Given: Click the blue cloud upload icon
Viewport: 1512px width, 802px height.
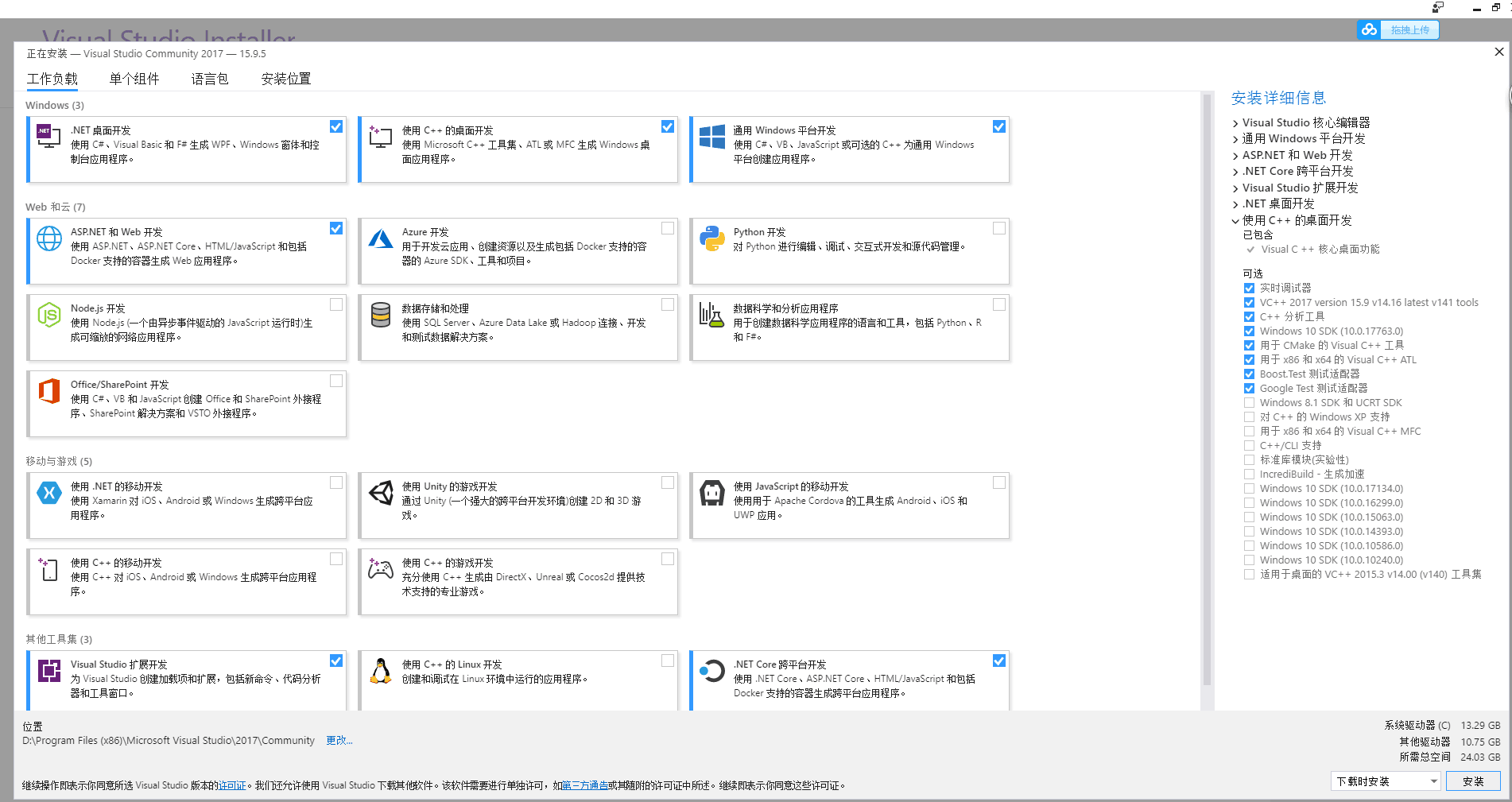Looking at the screenshot, I should (x=1369, y=29).
